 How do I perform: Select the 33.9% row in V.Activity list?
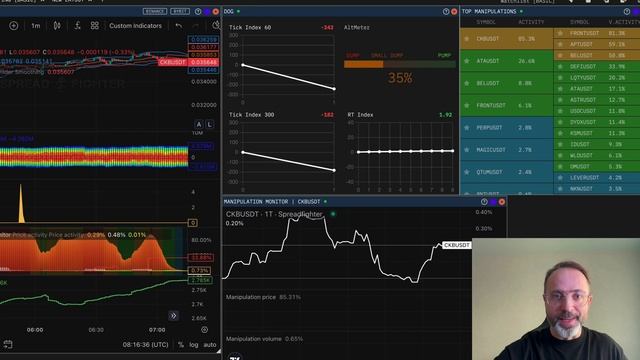tap(597, 67)
